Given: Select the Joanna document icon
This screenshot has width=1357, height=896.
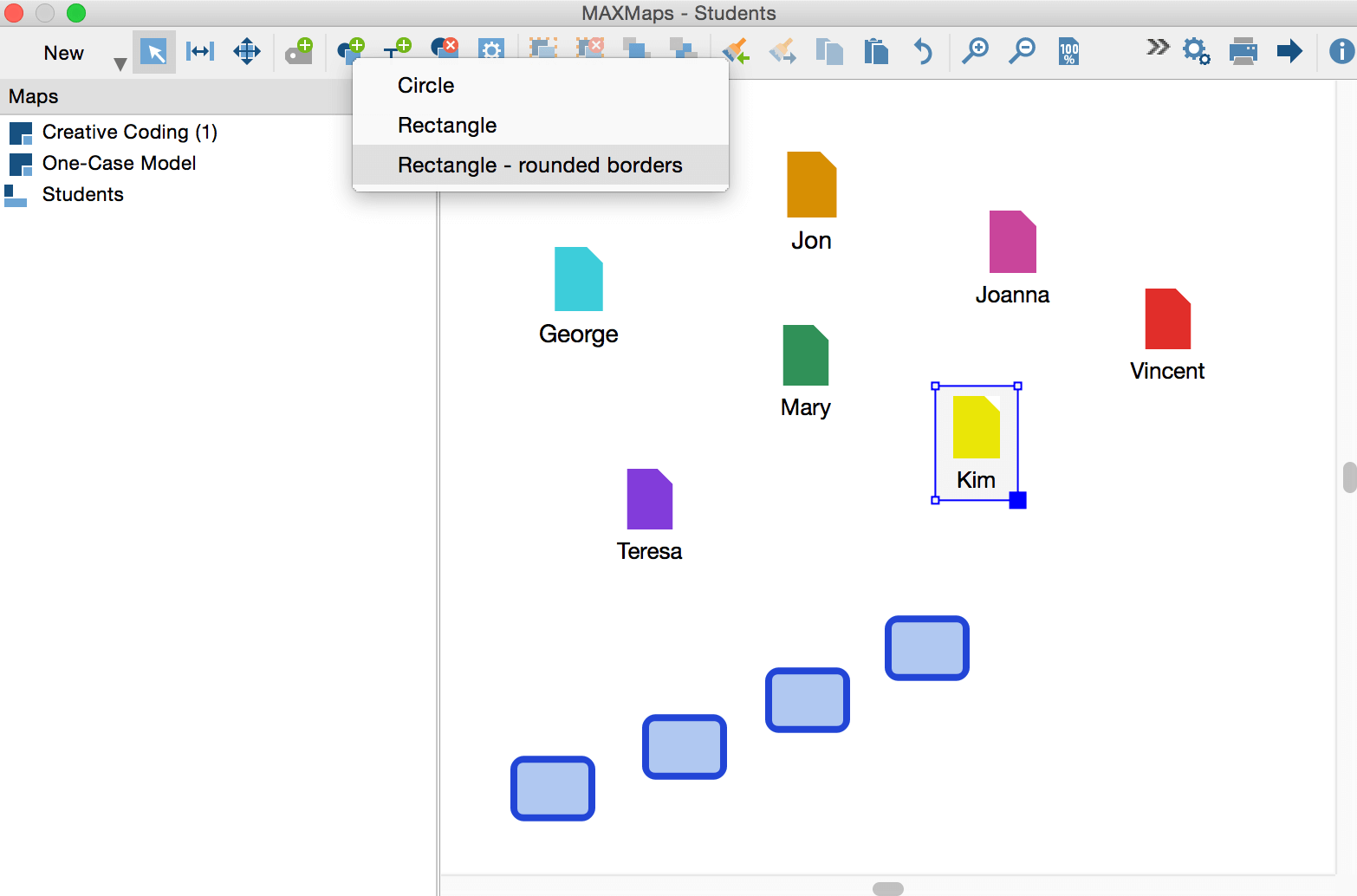Looking at the screenshot, I should pyautogui.click(x=1013, y=242).
